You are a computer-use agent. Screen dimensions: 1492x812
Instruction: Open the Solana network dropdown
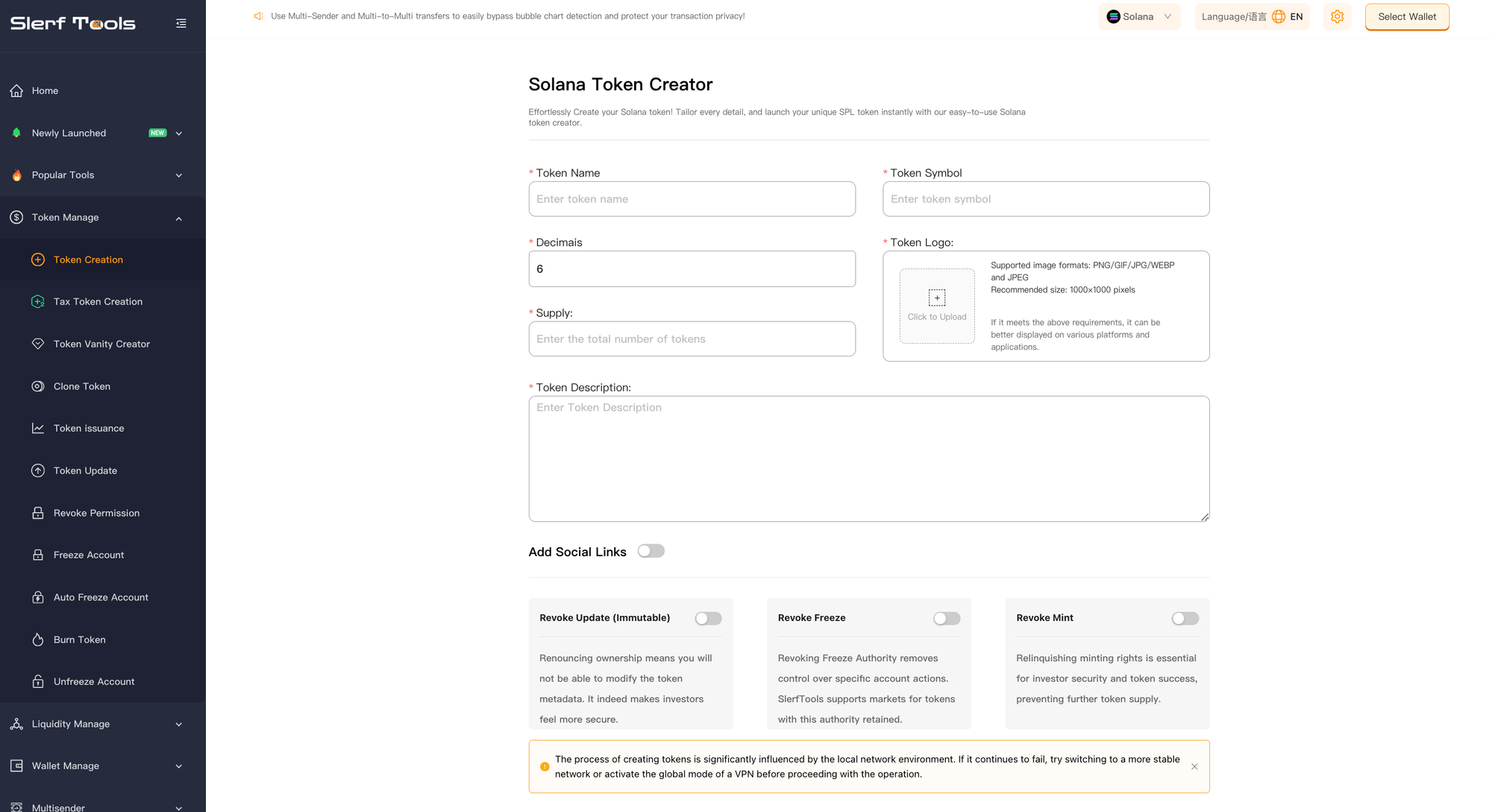point(1139,16)
